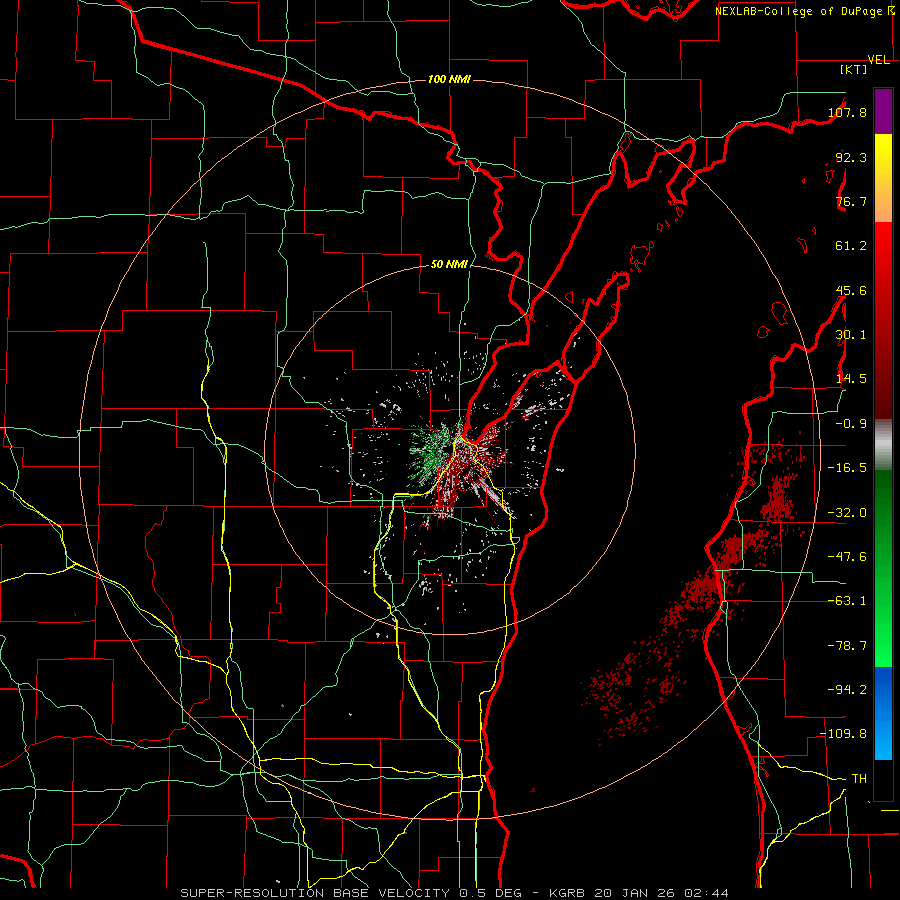Click the 14.5 velocity scale value
Image resolution: width=900 pixels, height=900 pixels.
click(851, 379)
